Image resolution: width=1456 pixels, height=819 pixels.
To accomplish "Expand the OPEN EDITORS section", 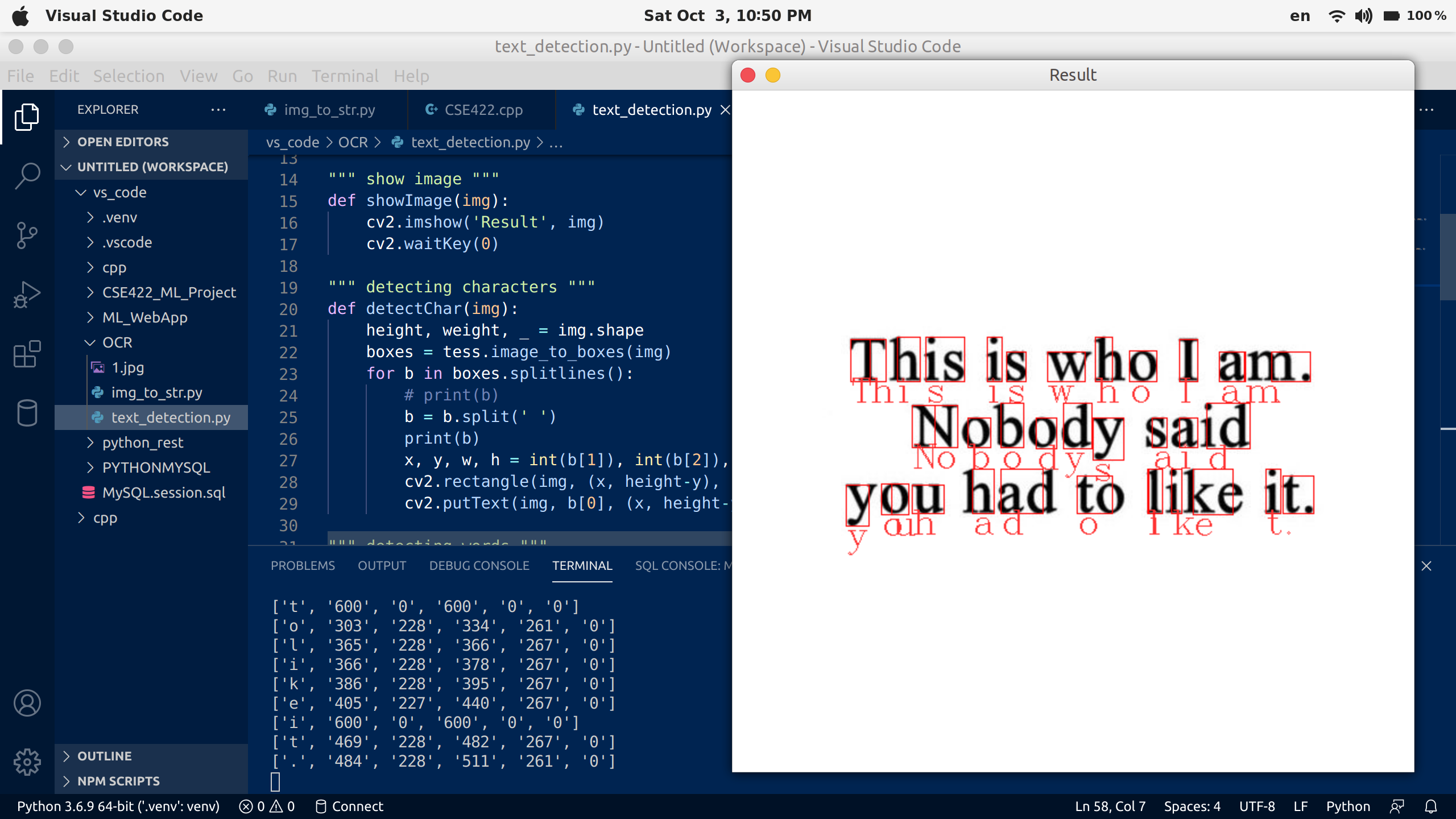I will pos(123,142).
